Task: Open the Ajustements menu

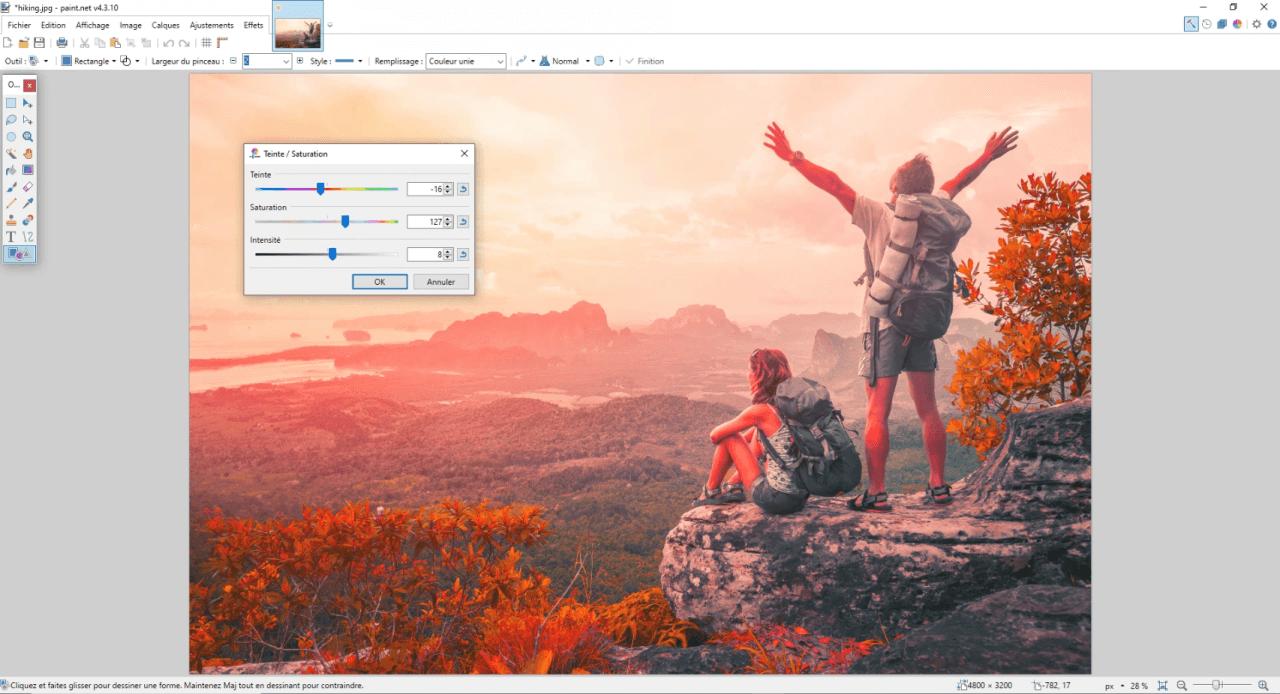Action: coord(211,25)
